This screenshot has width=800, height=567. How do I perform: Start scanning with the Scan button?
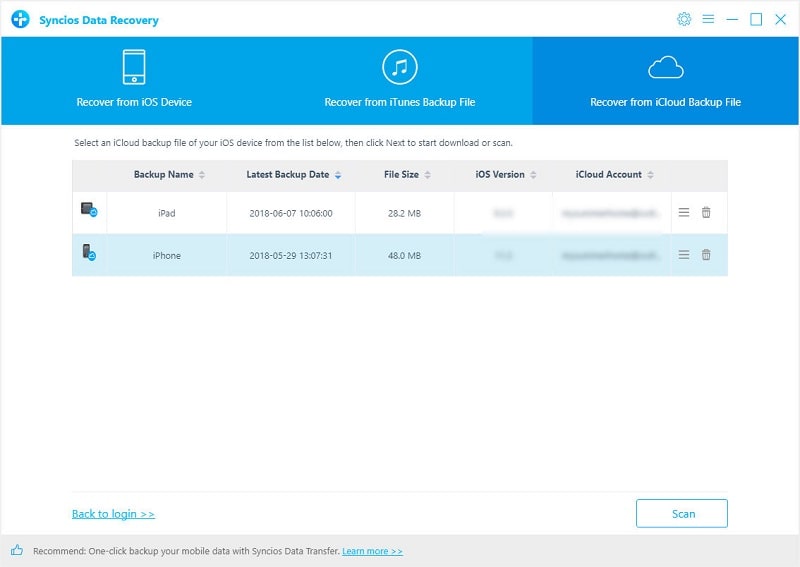point(682,513)
